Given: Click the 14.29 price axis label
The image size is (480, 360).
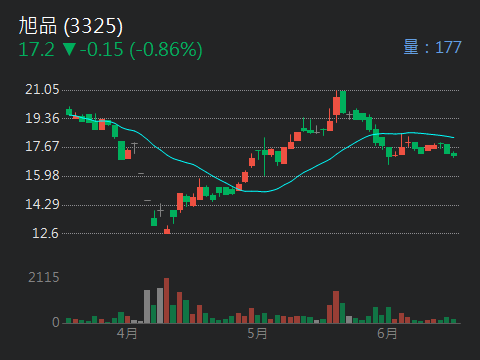Looking at the screenshot, I should pyautogui.click(x=42, y=204).
